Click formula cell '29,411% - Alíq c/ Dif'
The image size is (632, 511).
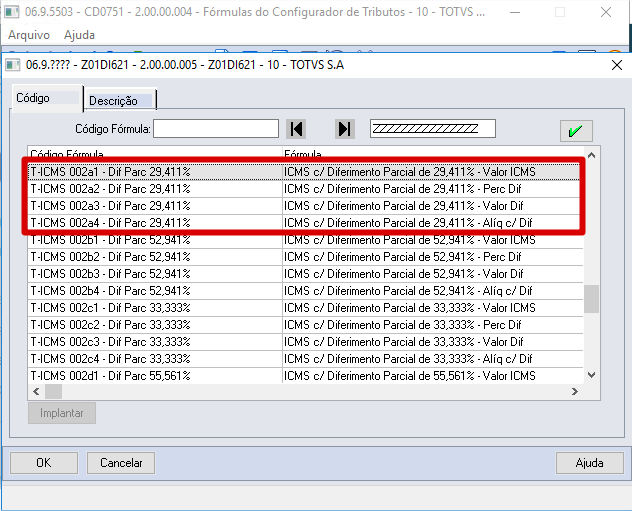click(x=432, y=223)
